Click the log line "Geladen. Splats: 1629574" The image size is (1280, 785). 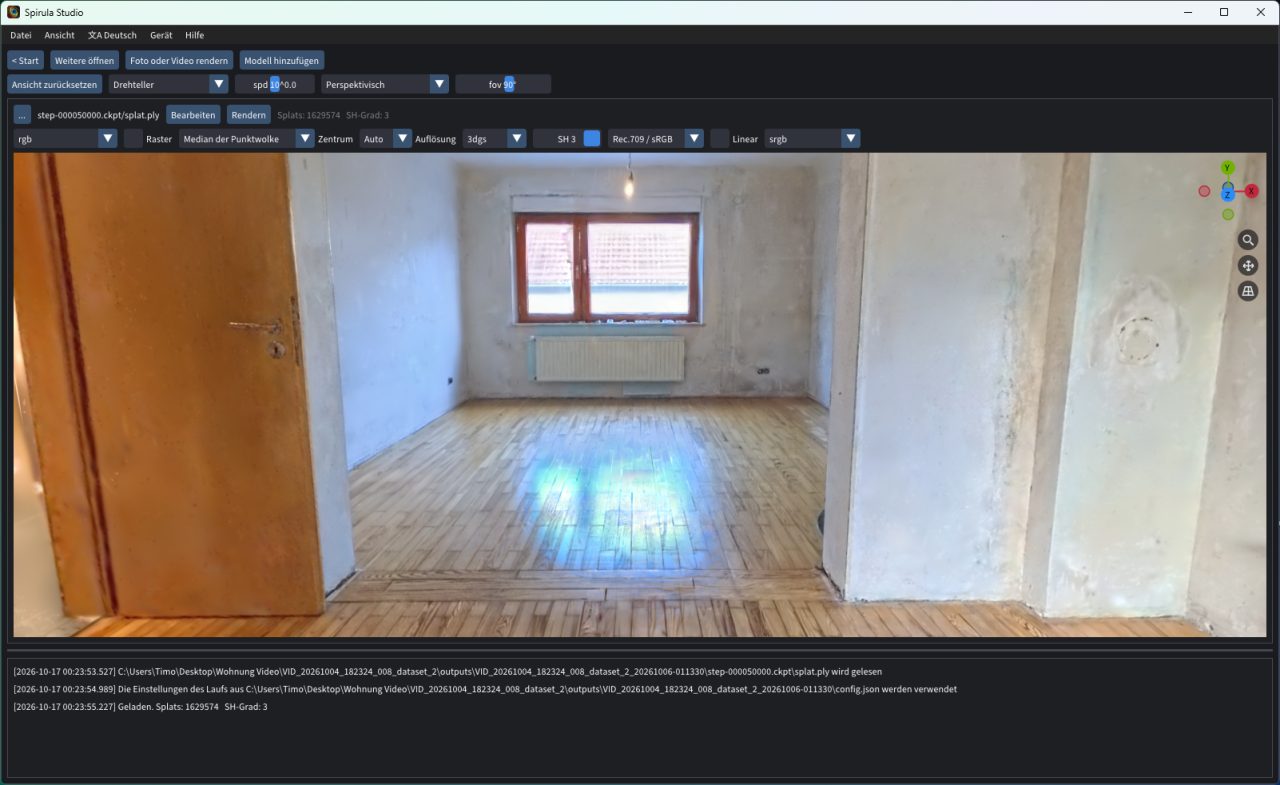140,707
